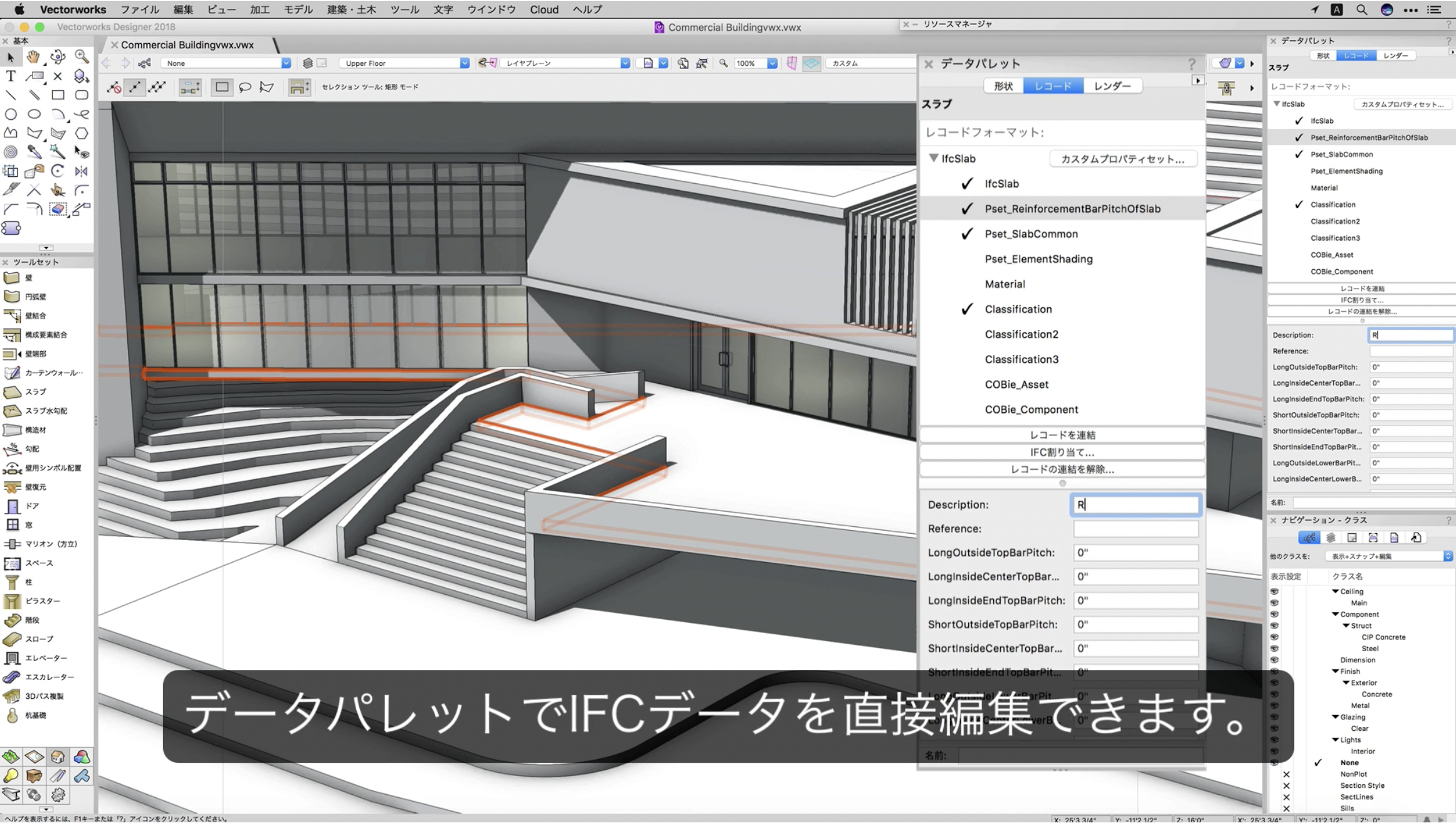The height and width of the screenshot is (823, 1456).
Task: Switch to the レンダー tab in data palette
Action: (x=1112, y=86)
